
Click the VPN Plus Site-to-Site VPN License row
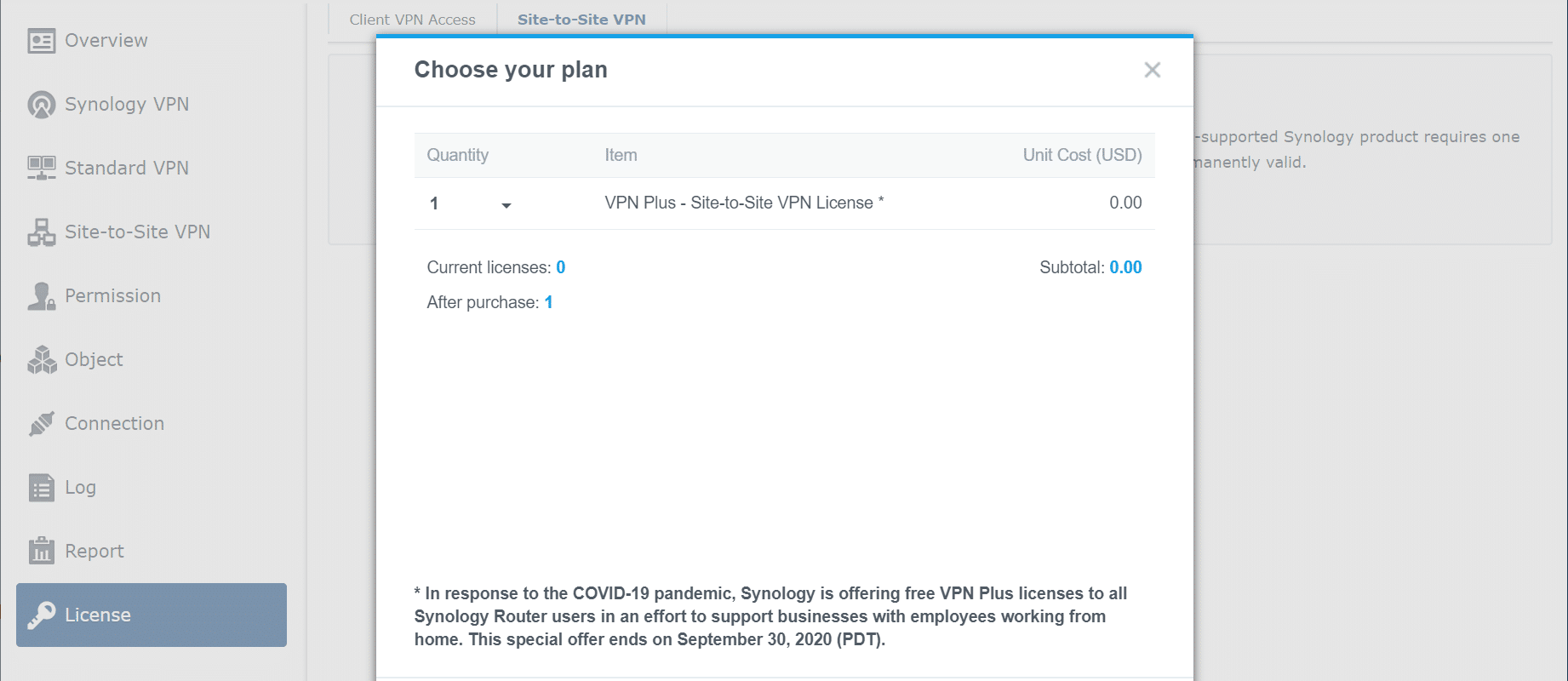click(x=784, y=203)
